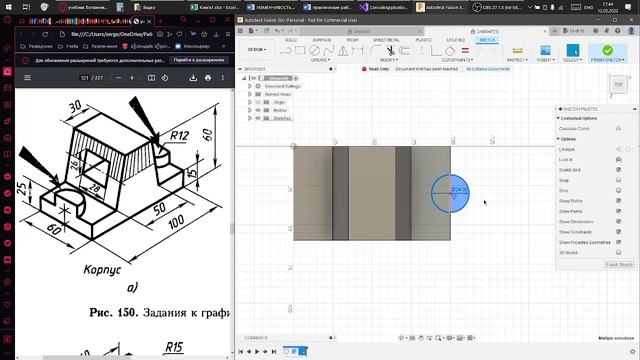
Task: Apply the Equal constraint icon
Action: [x=465, y=51]
